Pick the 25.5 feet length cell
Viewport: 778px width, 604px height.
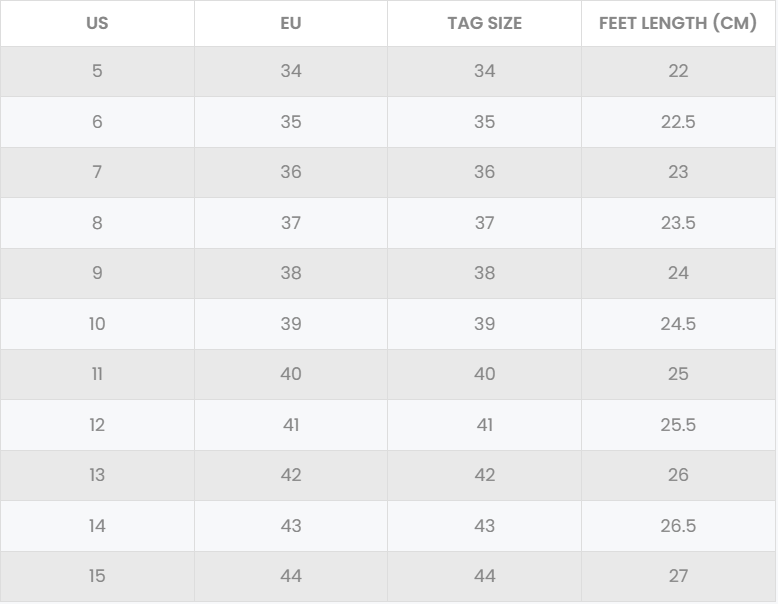(678, 425)
